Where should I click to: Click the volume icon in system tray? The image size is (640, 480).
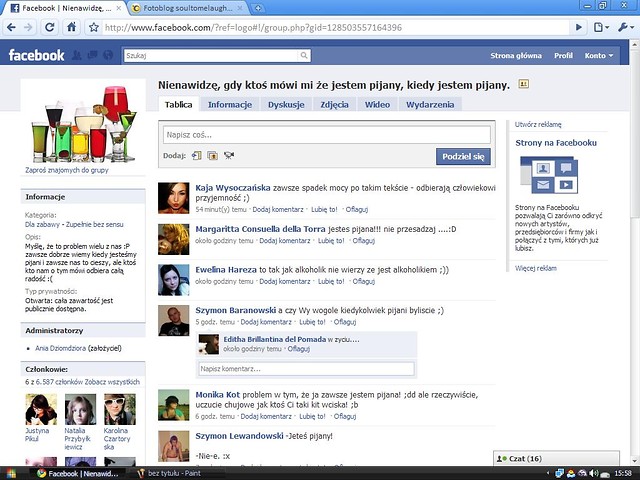(594, 473)
